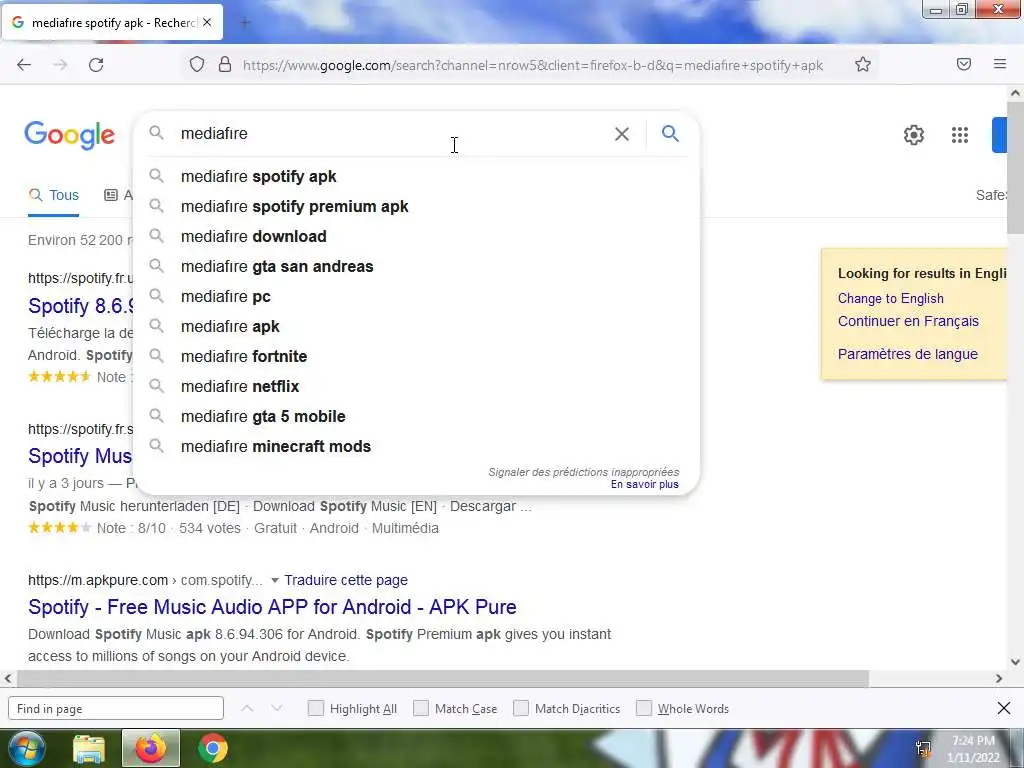Image resolution: width=1024 pixels, height=768 pixels.
Task: Click the padlock site security icon
Action: click(225, 64)
